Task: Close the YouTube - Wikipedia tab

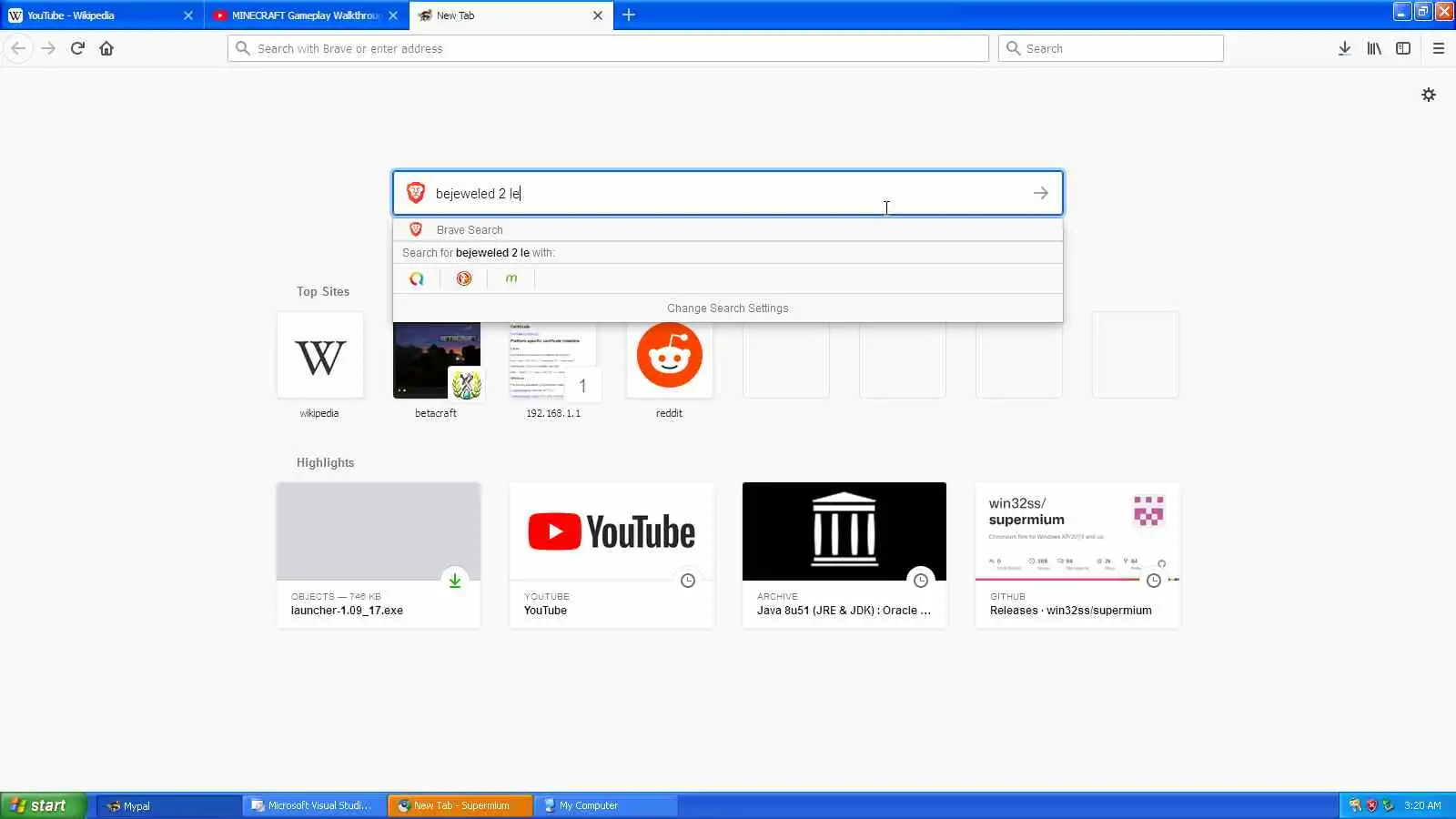Action: coord(188,15)
